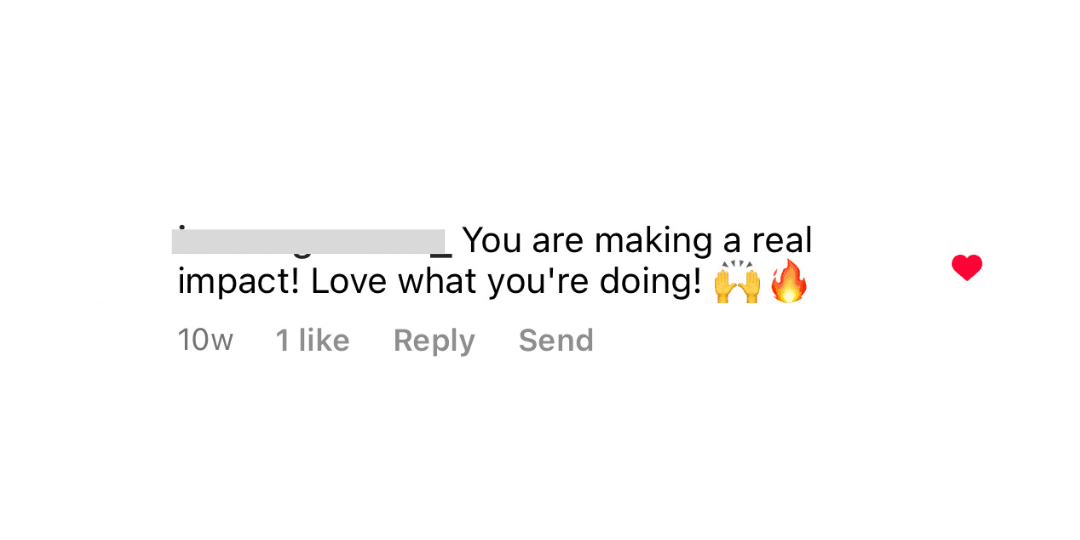Click the raised hands emoji

(736, 284)
